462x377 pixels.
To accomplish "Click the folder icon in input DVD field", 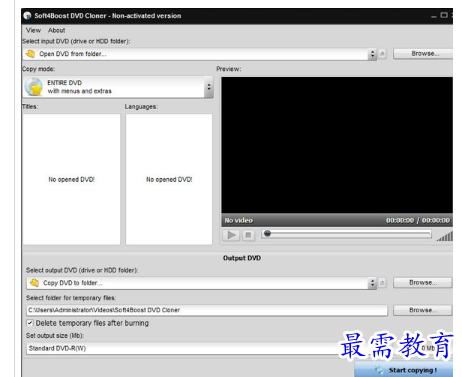I will [x=30, y=54].
